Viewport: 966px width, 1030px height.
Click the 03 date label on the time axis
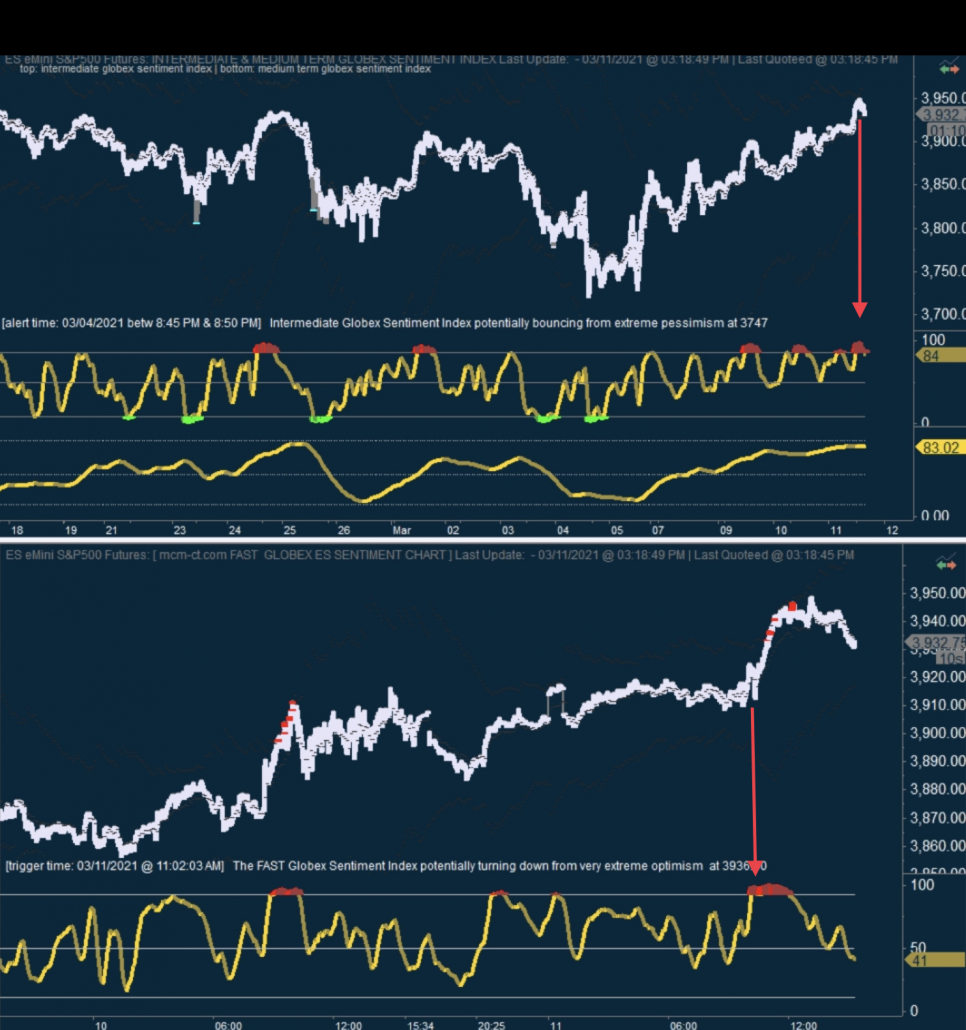pos(507,530)
